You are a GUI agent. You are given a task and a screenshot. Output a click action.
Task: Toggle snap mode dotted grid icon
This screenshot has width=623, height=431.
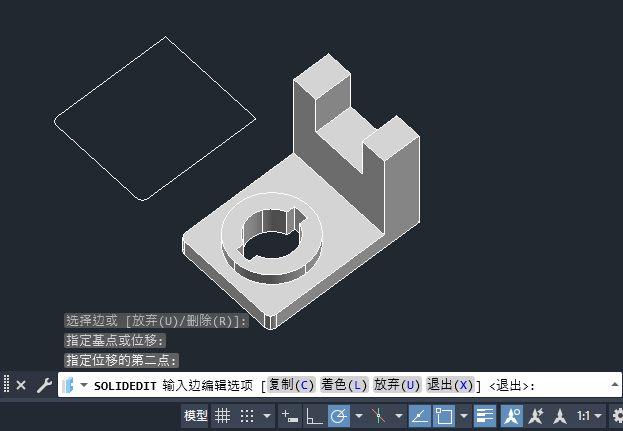click(x=247, y=416)
